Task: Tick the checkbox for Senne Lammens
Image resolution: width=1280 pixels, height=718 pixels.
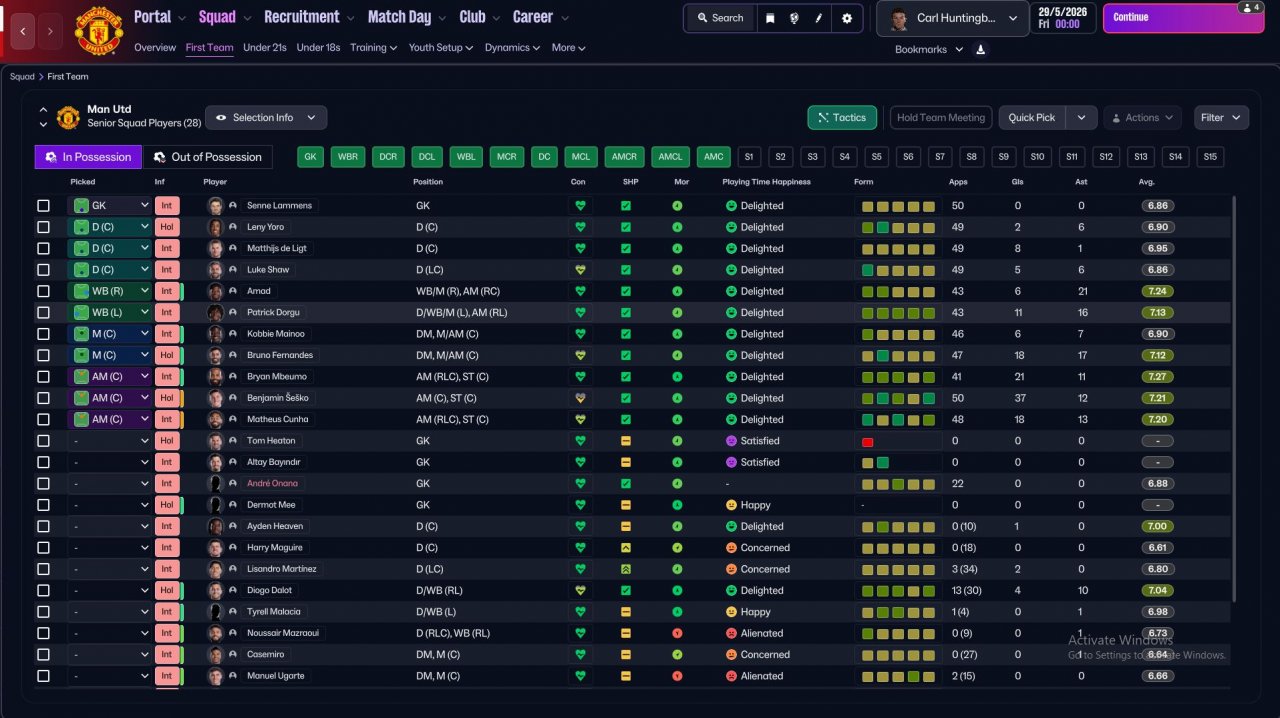Action: tap(43, 206)
